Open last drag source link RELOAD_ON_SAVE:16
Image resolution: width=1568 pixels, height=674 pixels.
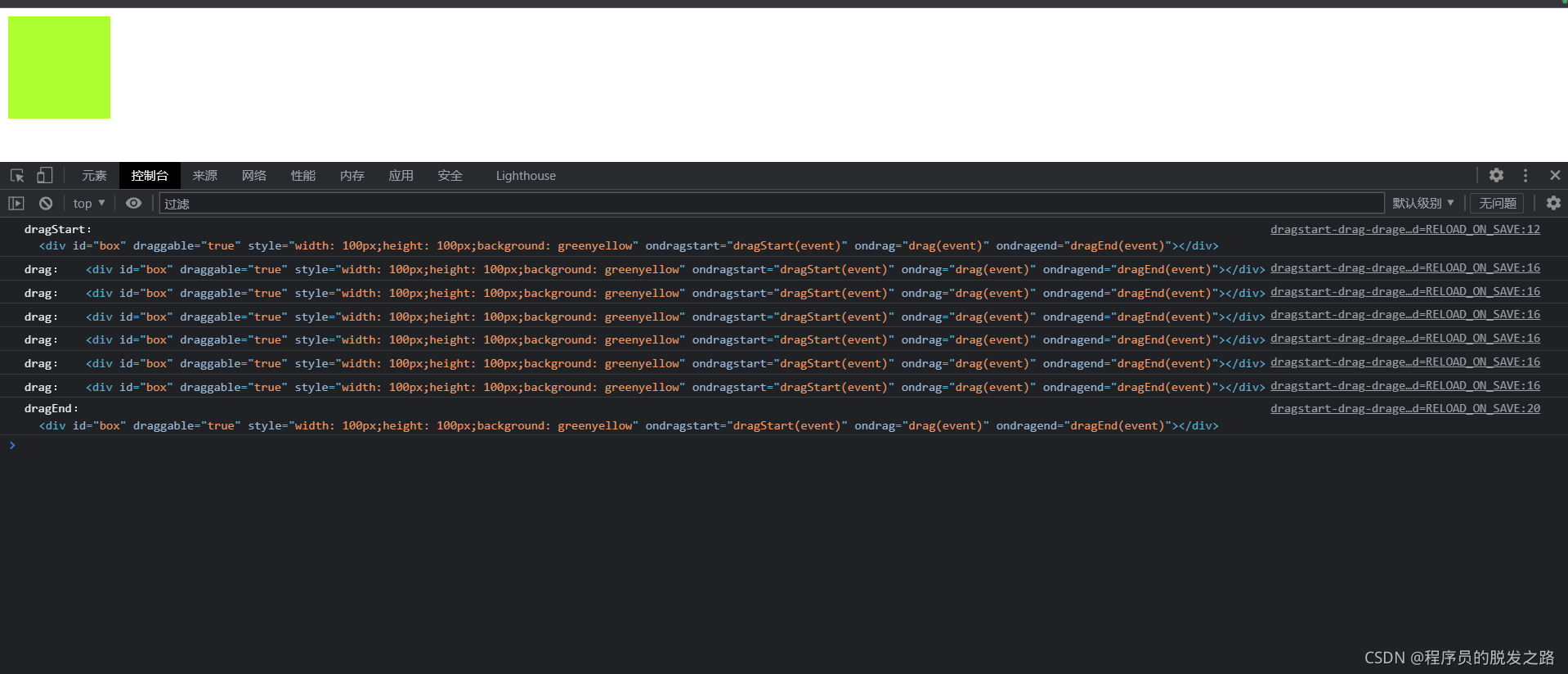pos(1405,385)
